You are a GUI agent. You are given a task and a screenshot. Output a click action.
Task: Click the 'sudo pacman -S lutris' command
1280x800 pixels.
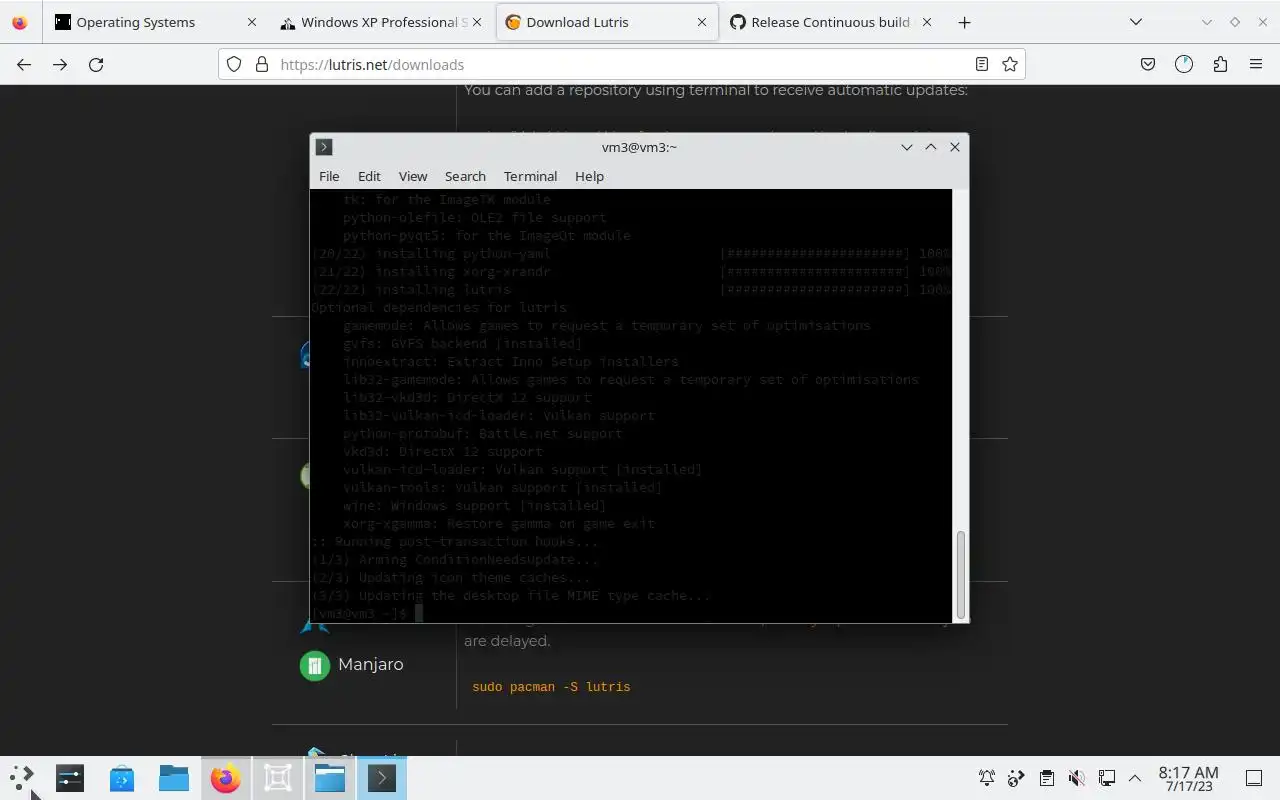tap(551, 687)
